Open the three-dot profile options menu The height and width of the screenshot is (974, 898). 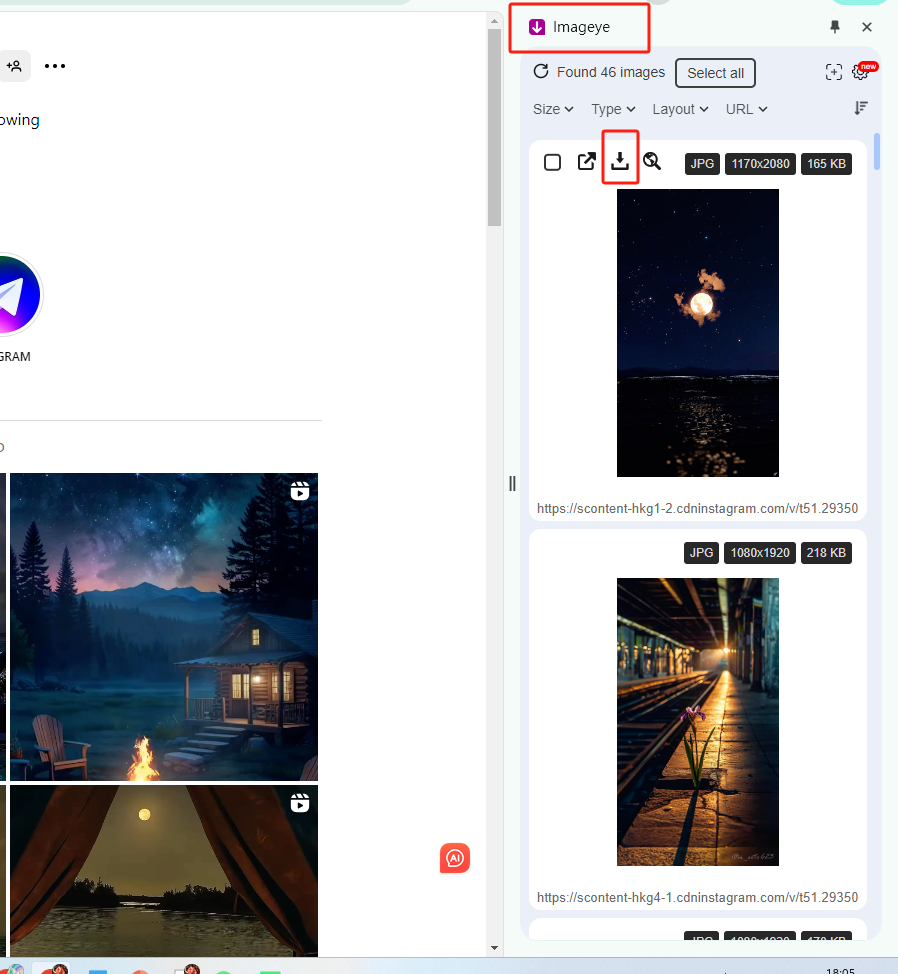pos(55,66)
